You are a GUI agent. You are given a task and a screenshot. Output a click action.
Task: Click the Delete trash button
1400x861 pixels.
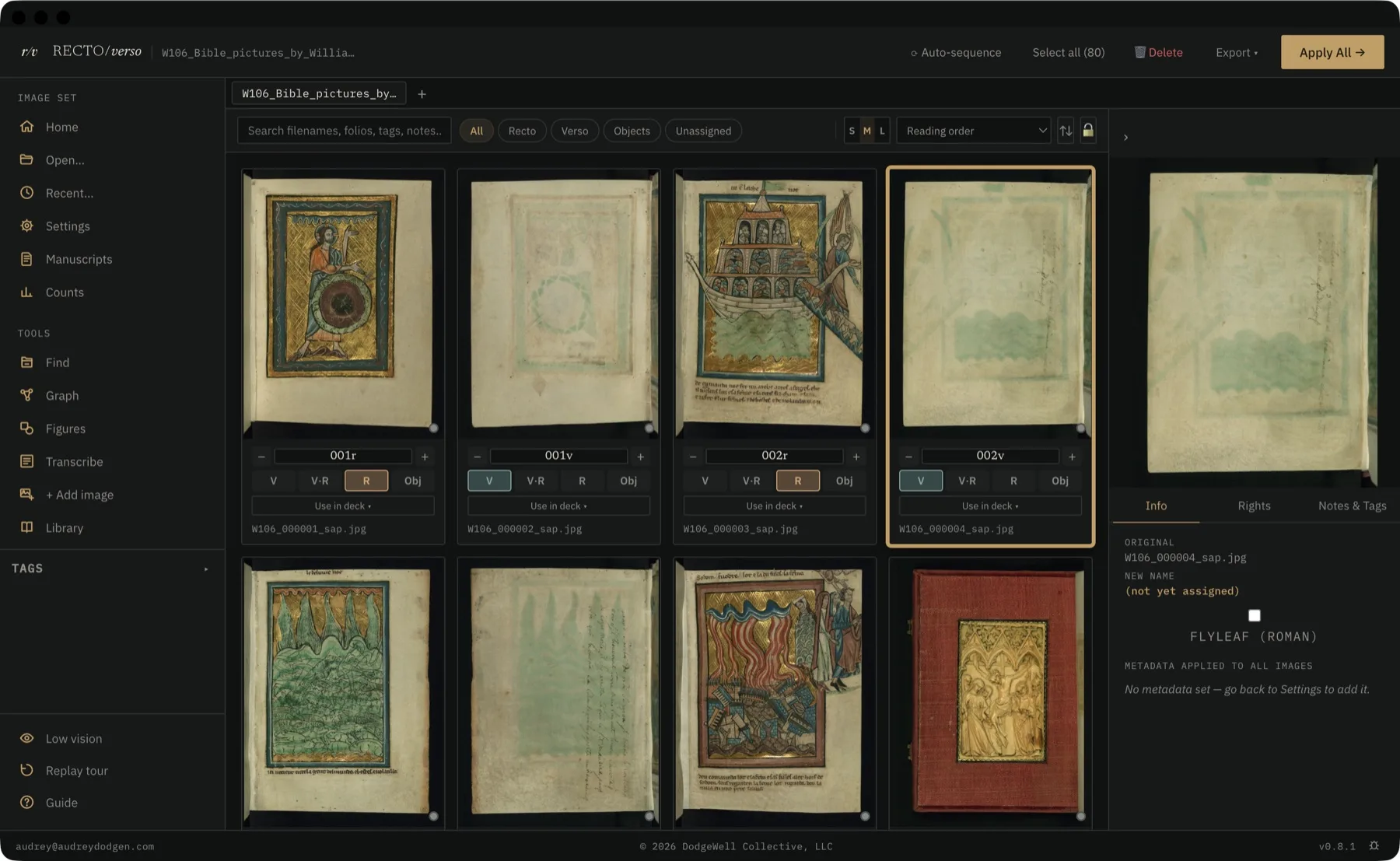1158,52
